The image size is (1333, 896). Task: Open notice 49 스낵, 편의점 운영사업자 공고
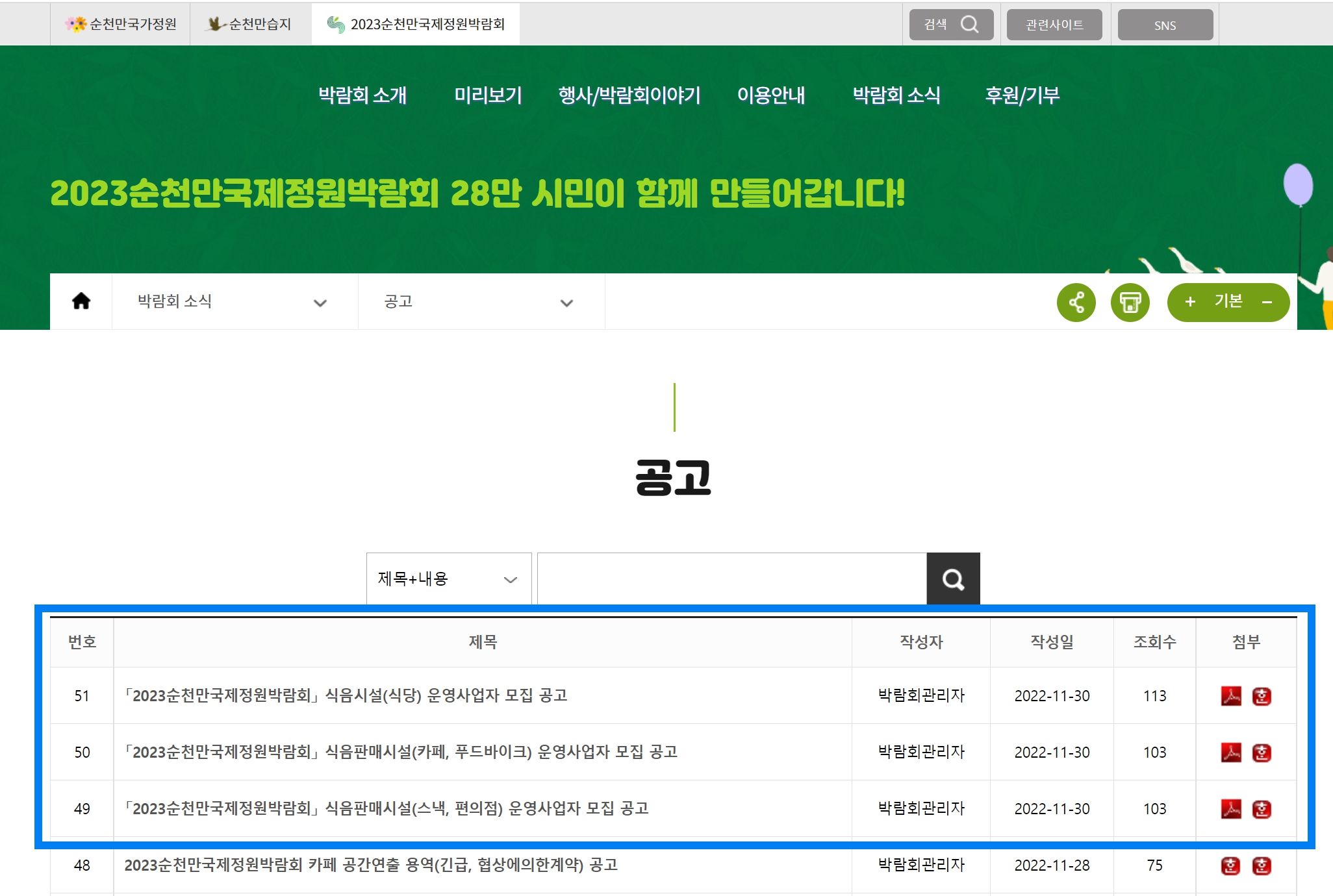click(x=387, y=808)
